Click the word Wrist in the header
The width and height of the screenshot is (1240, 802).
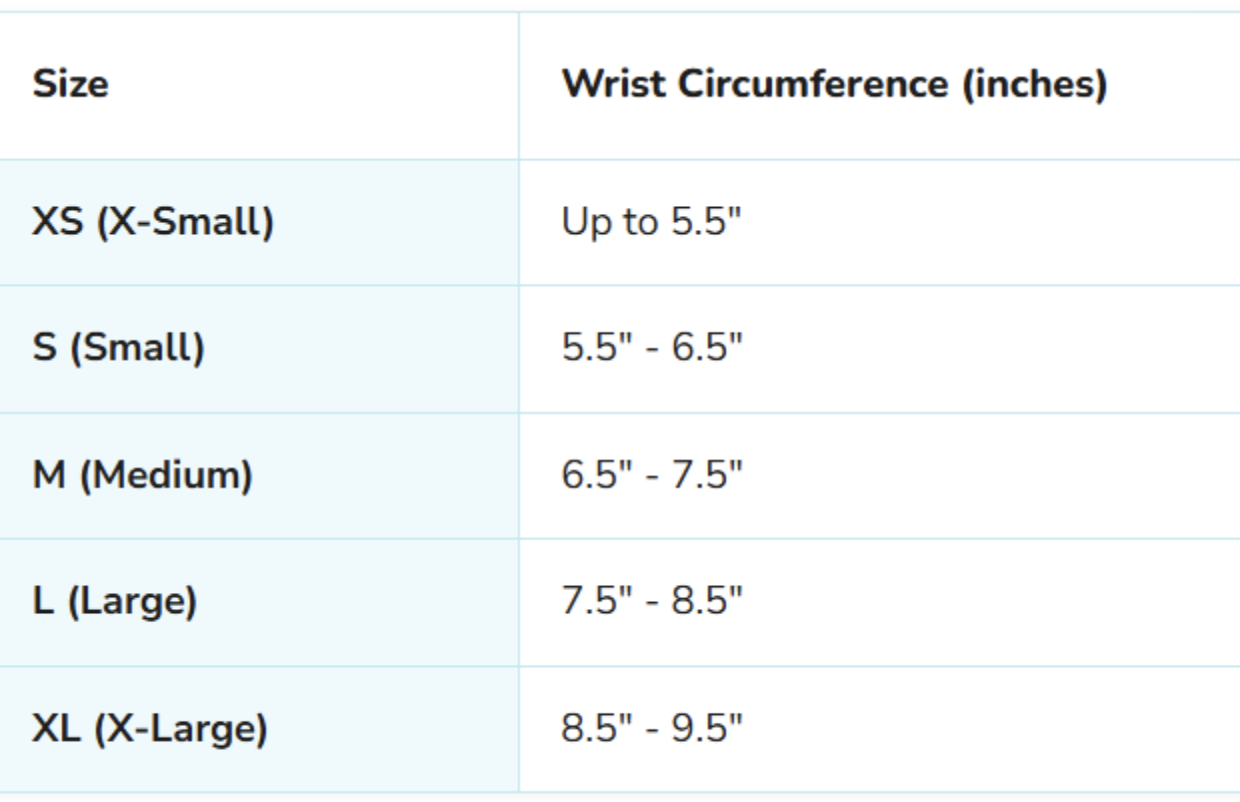pos(614,84)
